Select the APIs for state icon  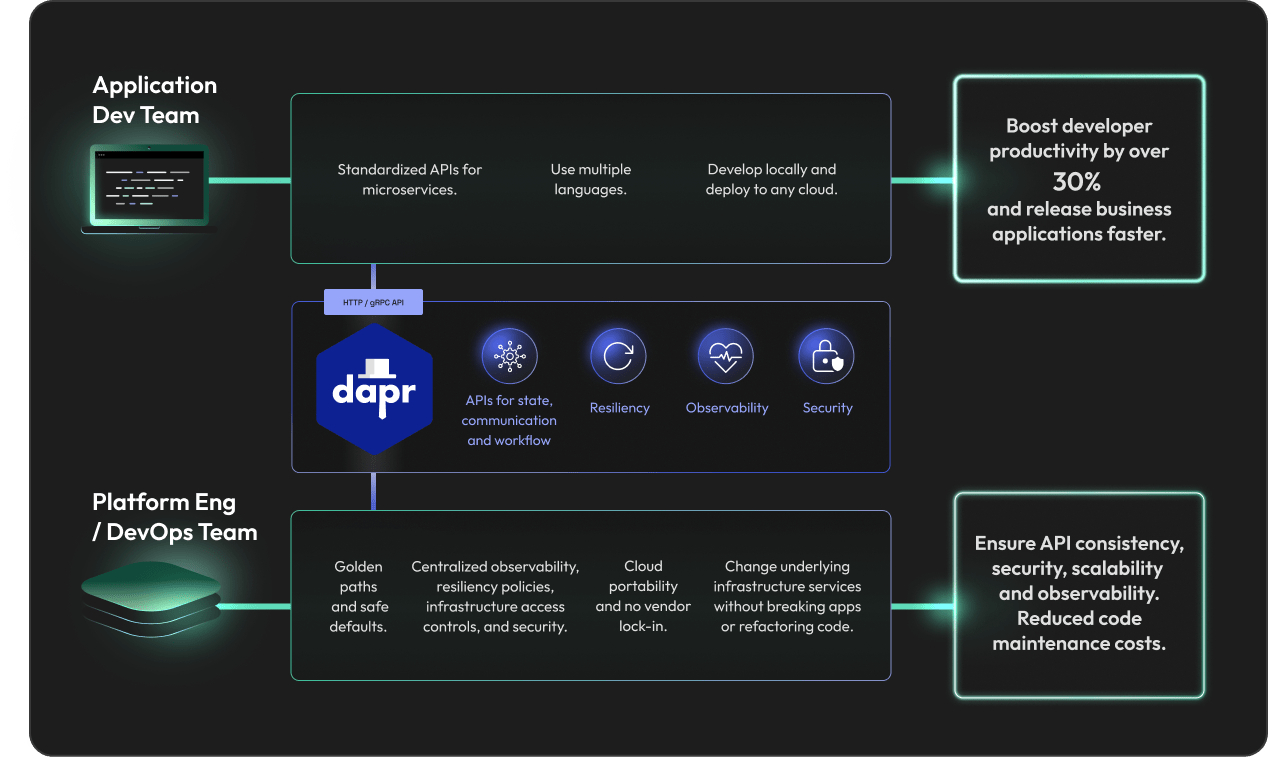tap(509, 356)
